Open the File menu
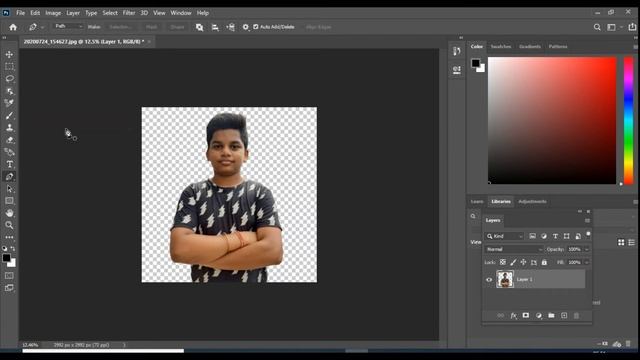 coord(20,13)
